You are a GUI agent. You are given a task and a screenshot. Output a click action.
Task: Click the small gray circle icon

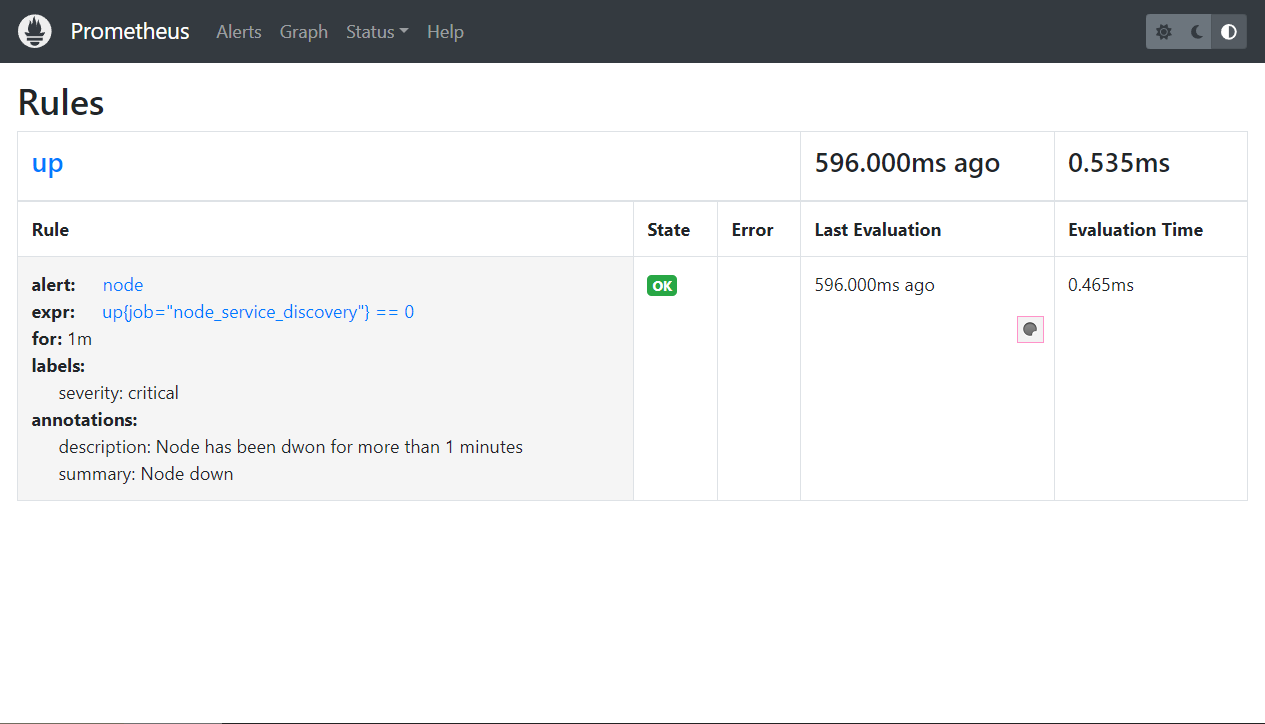point(1030,329)
